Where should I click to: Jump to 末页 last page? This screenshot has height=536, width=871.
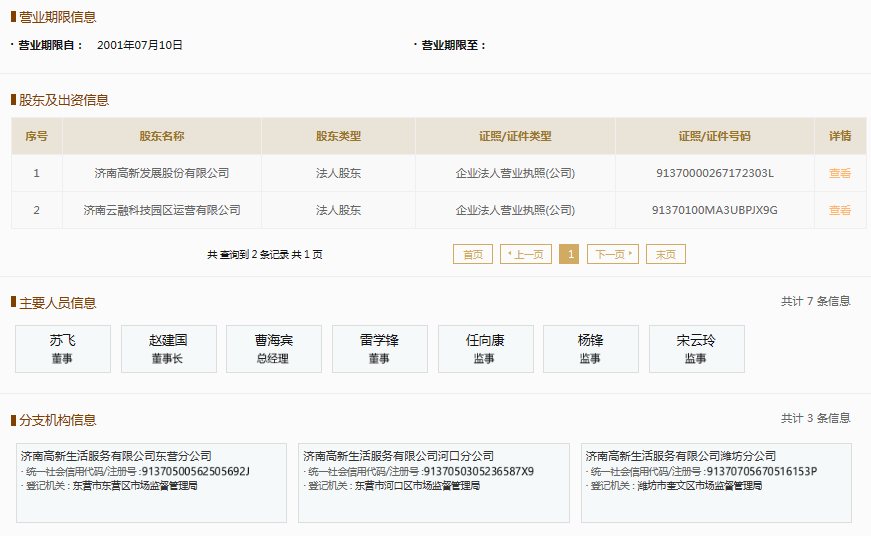click(x=665, y=254)
